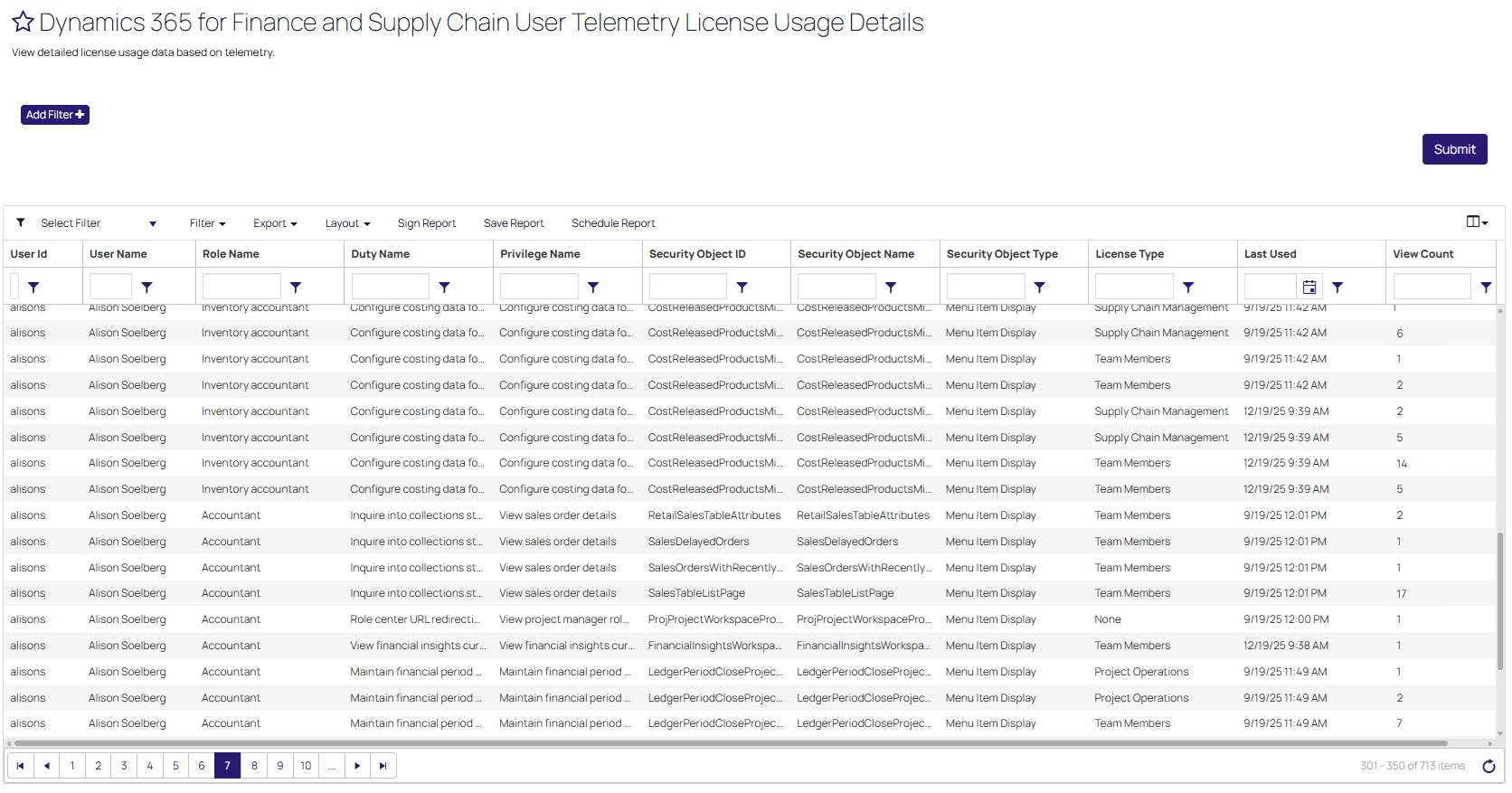Click the Add Filter button

pos(55,115)
